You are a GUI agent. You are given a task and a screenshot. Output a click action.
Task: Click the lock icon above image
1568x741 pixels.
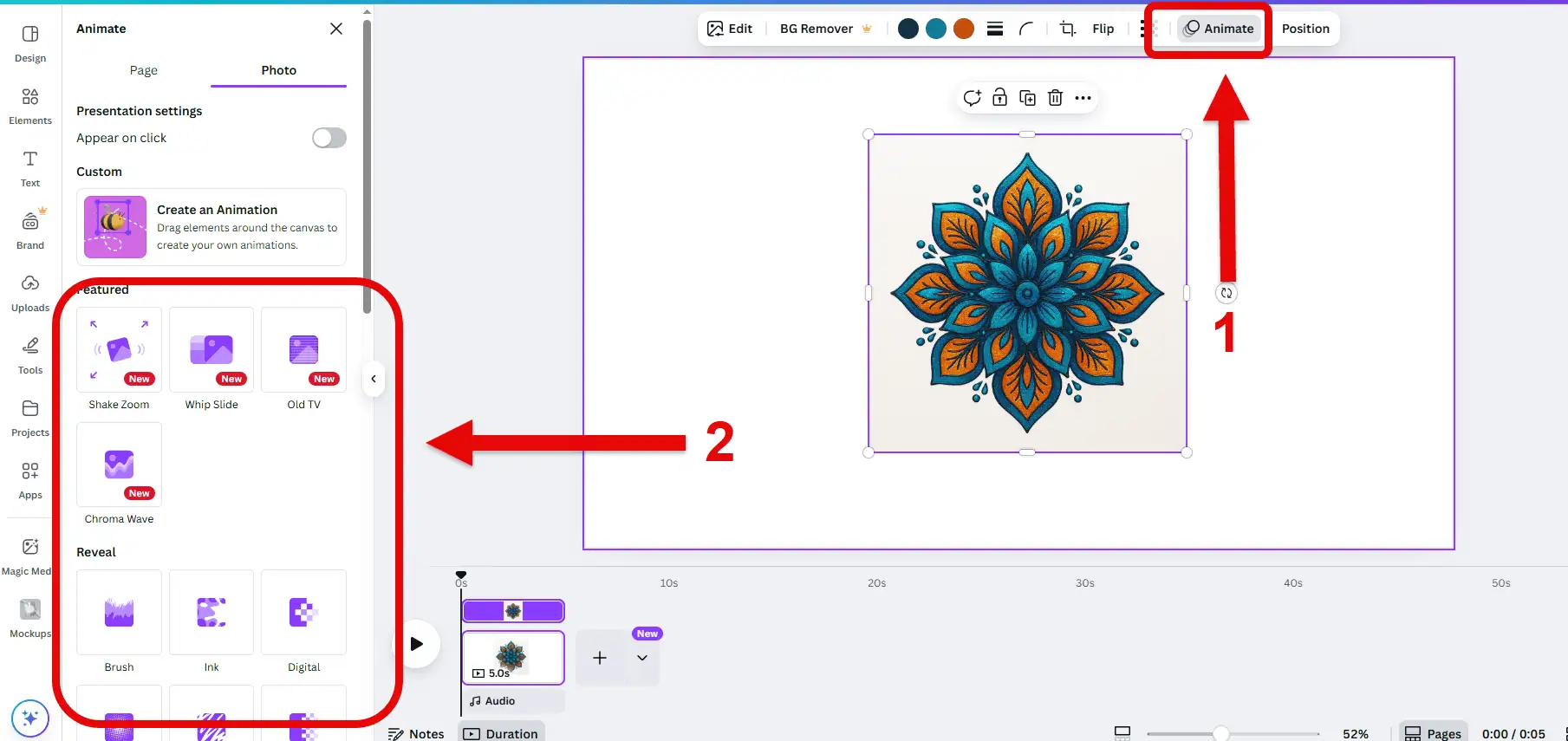click(x=999, y=98)
